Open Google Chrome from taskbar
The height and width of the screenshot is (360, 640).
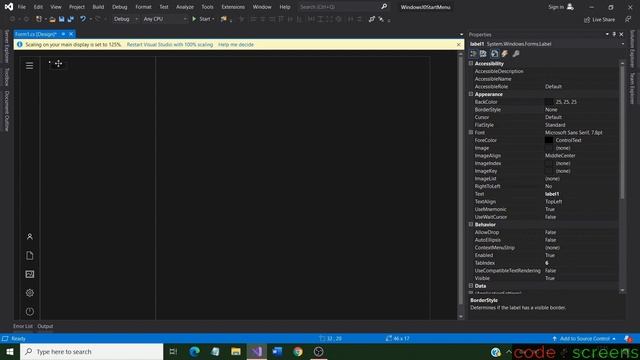[x=298, y=351]
